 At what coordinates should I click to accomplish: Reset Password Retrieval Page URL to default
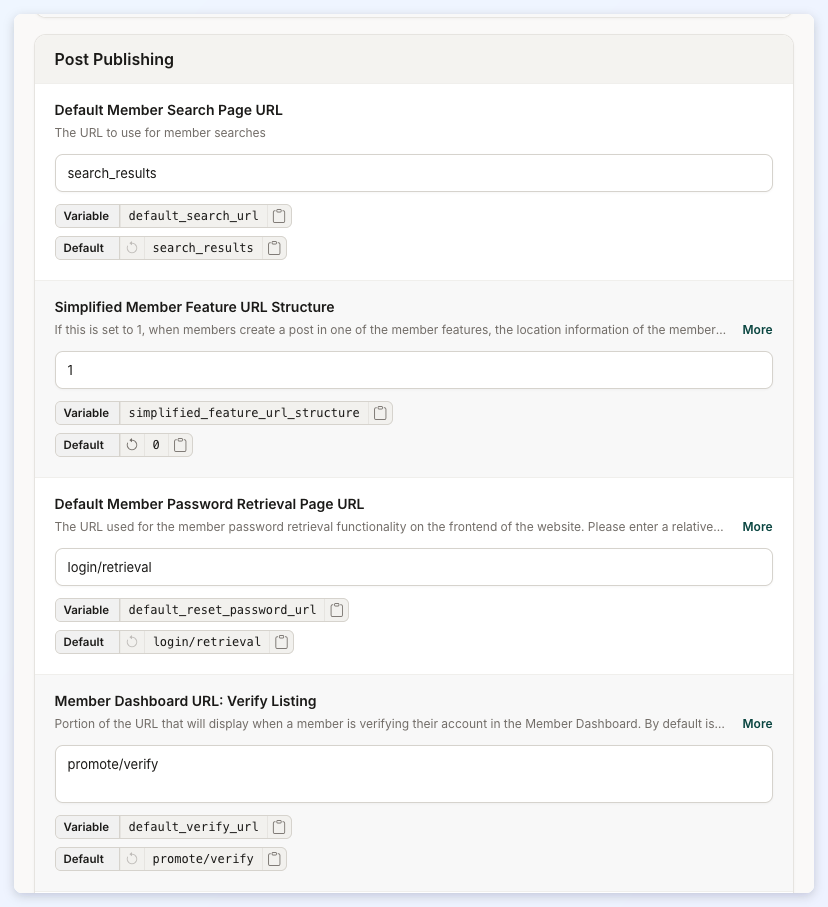tap(132, 641)
